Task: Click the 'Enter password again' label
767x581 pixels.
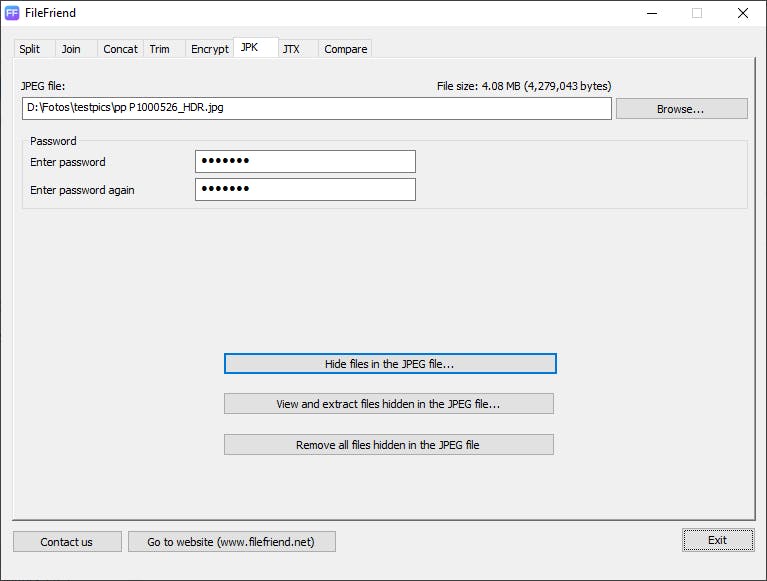Action: (x=82, y=190)
